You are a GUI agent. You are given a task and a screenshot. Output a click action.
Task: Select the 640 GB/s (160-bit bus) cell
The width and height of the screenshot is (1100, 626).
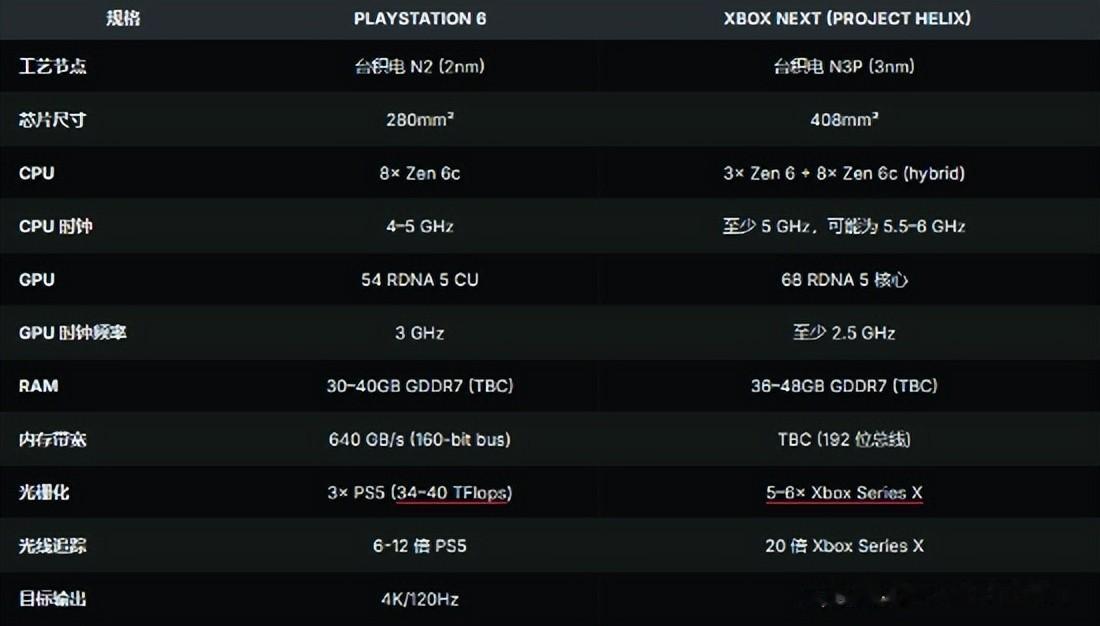(x=420, y=439)
